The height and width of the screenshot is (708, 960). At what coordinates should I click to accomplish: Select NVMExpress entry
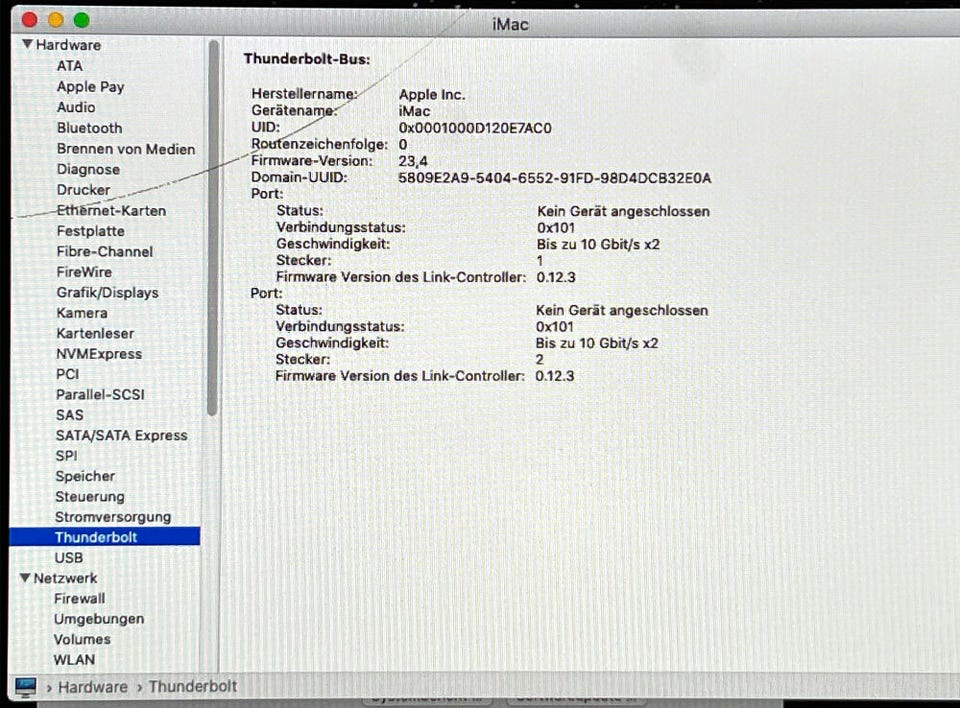99,354
